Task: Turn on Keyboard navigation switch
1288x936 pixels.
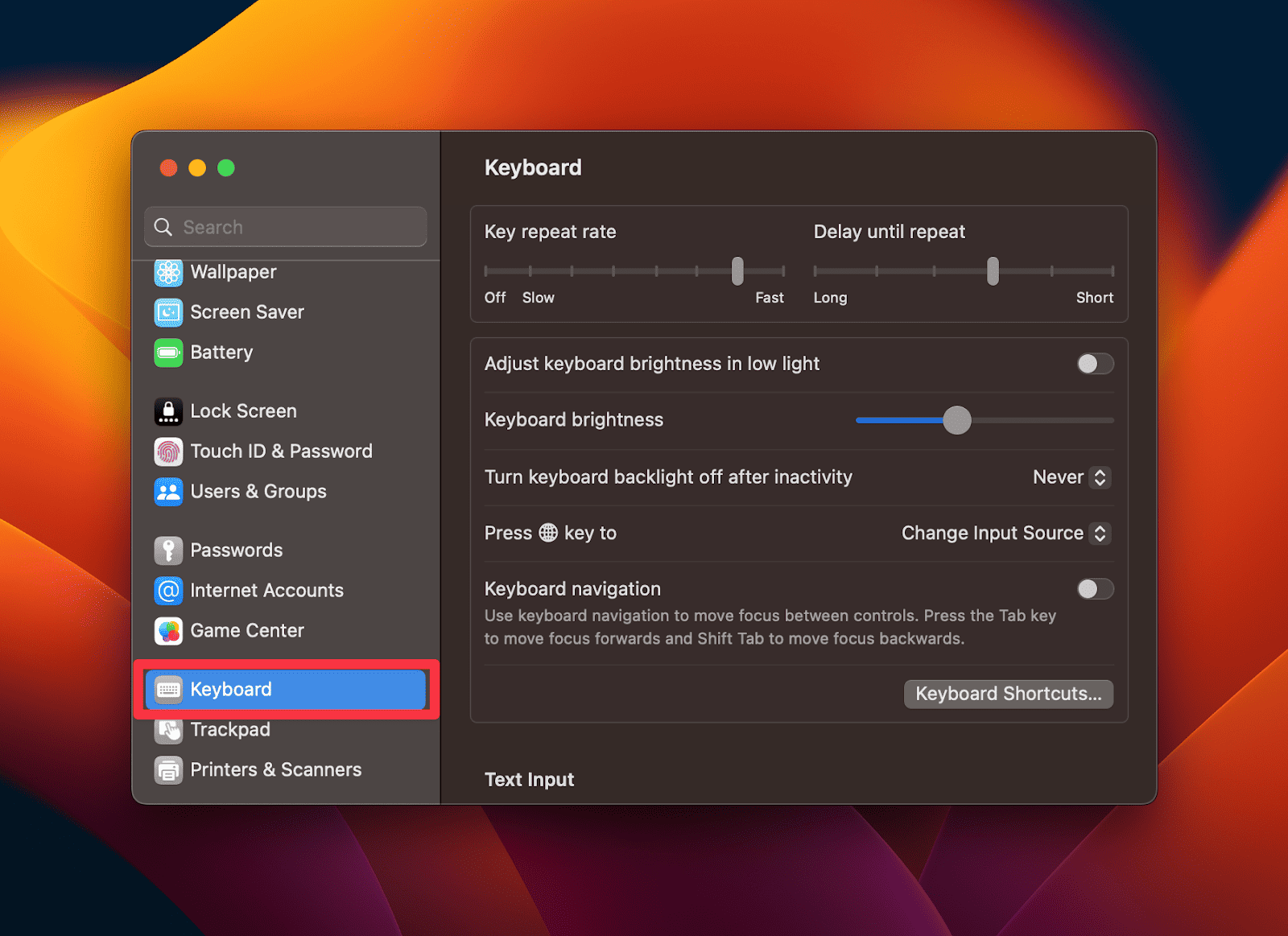Action: point(1095,589)
